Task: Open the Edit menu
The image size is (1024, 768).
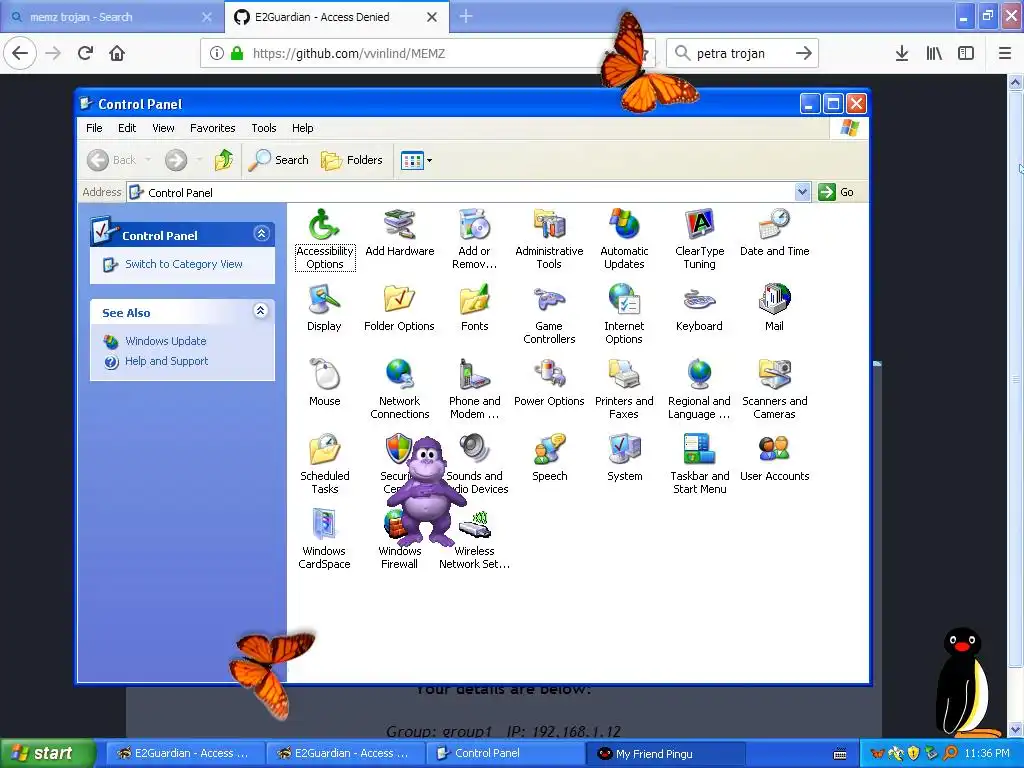Action: pos(127,128)
